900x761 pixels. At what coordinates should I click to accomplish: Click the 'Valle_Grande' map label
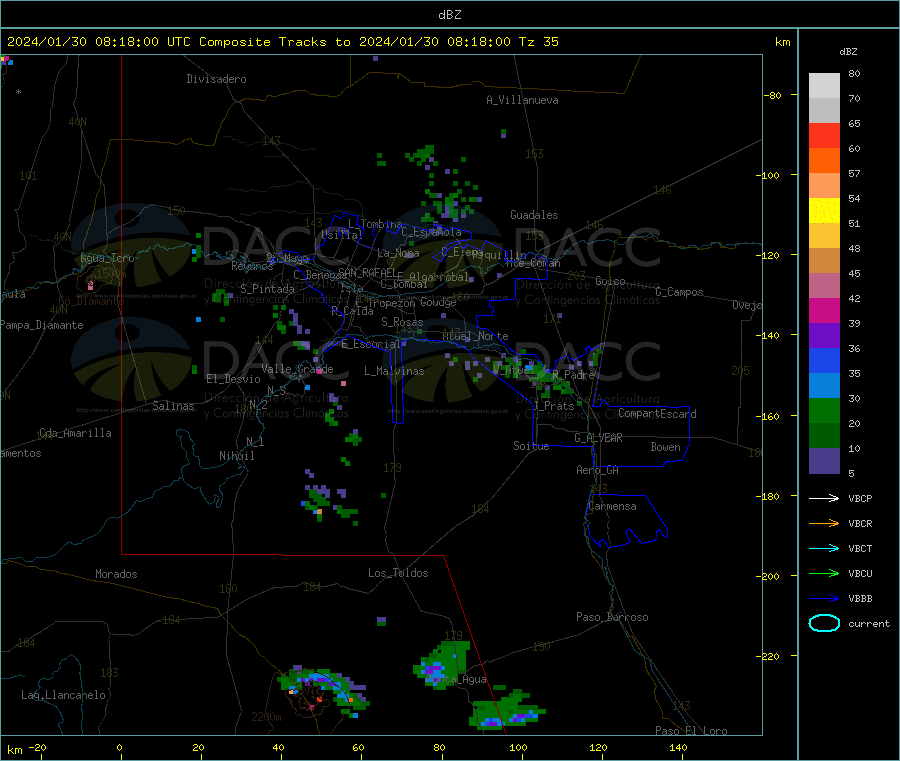pyautogui.click(x=297, y=369)
